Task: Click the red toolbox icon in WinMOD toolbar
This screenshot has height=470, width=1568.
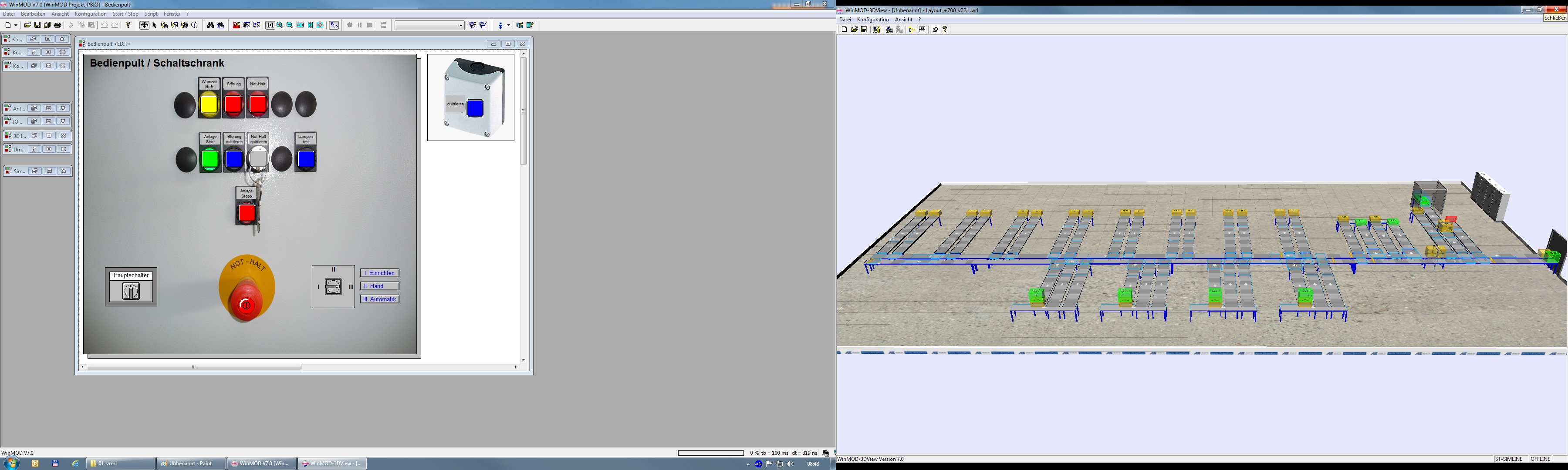Action: coord(236,26)
